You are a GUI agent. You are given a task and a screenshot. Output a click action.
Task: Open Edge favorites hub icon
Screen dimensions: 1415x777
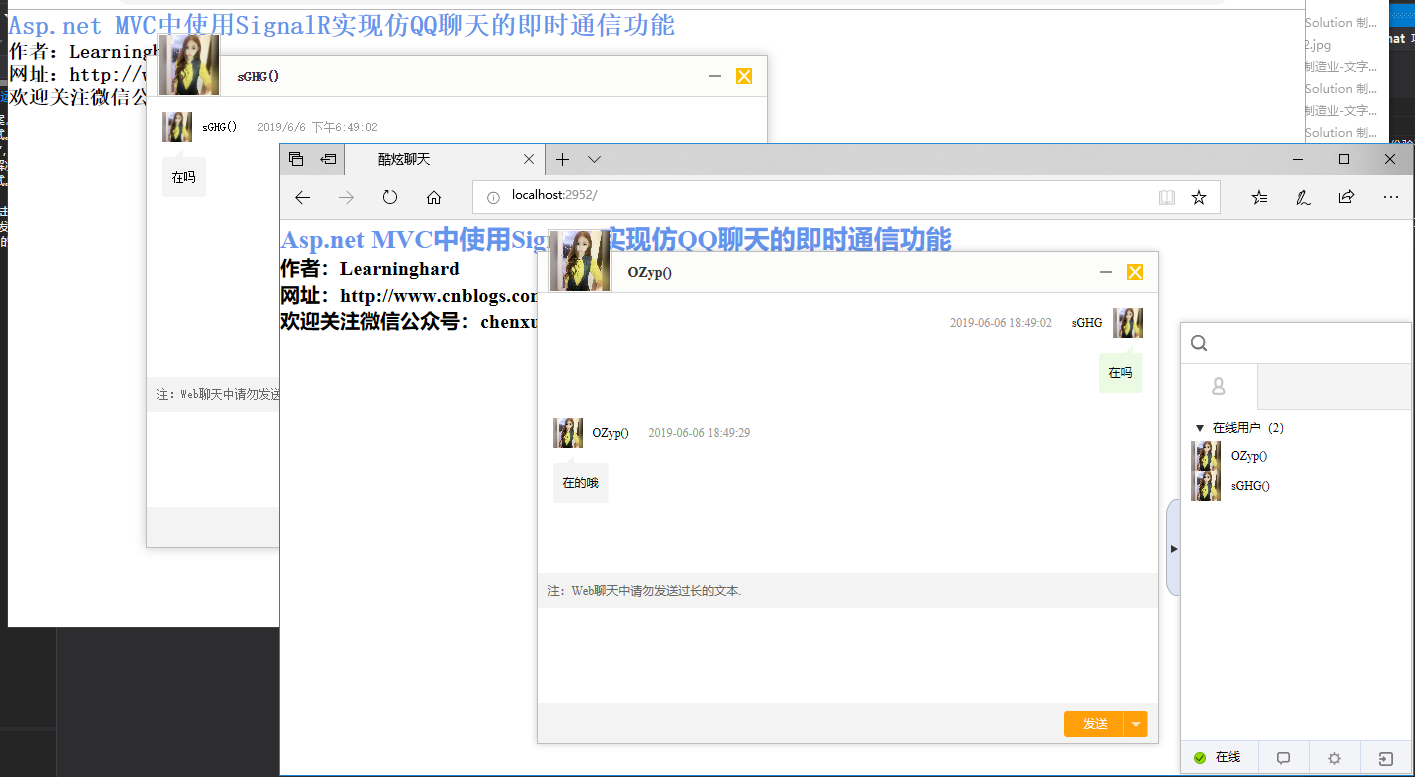pyautogui.click(x=1259, y=198)
